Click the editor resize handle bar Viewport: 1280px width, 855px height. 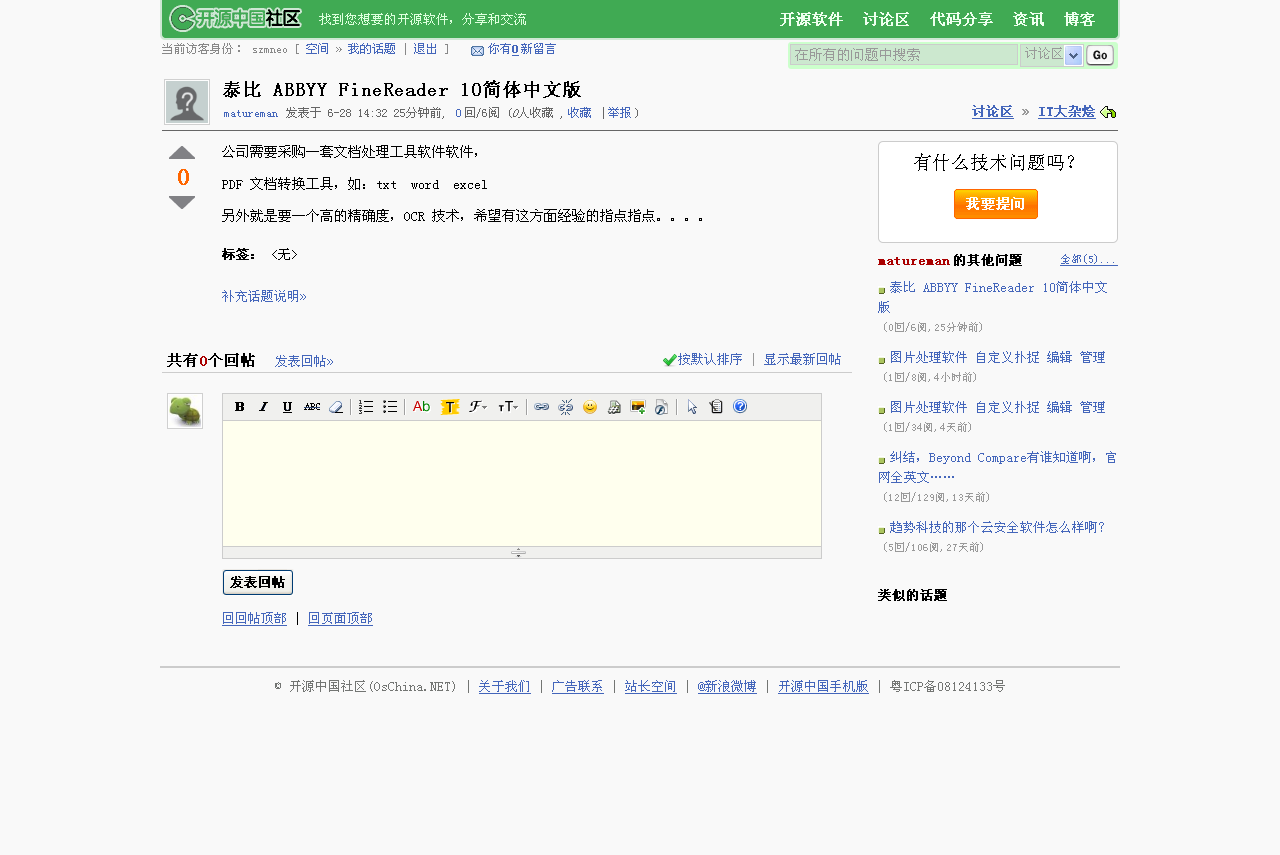coord(522,552)
